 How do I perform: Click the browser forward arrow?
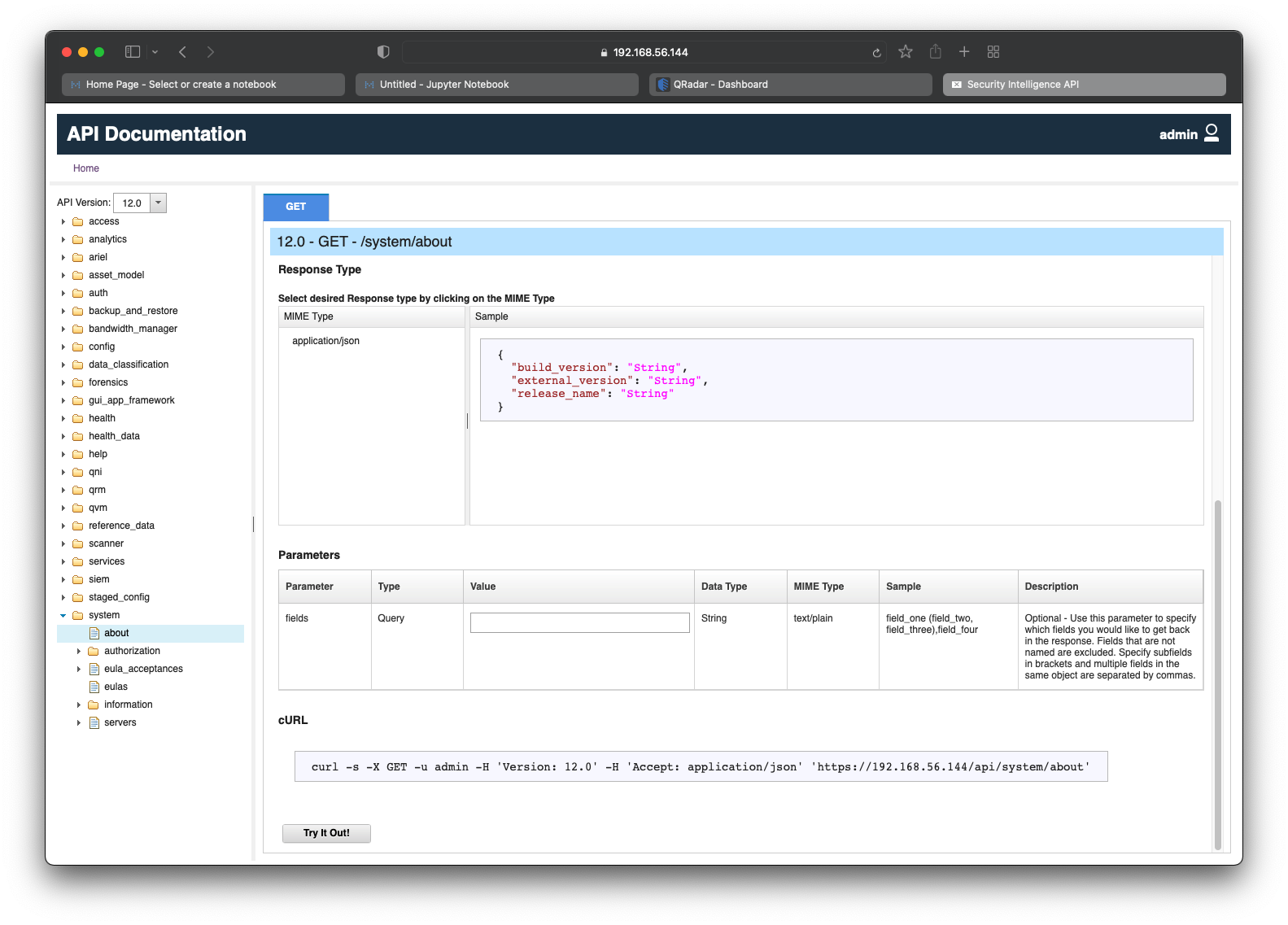[211, 52]
